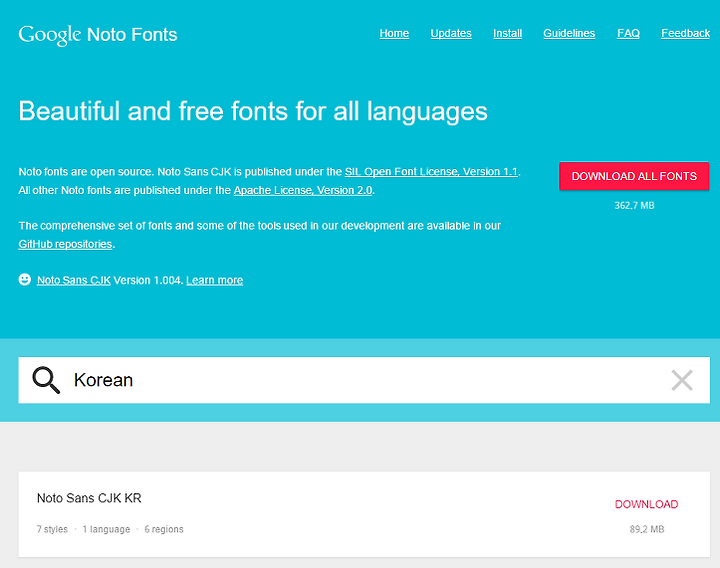720x568 pixels.
Task: Open SIL Open Font License link
Action: (431, 172)
